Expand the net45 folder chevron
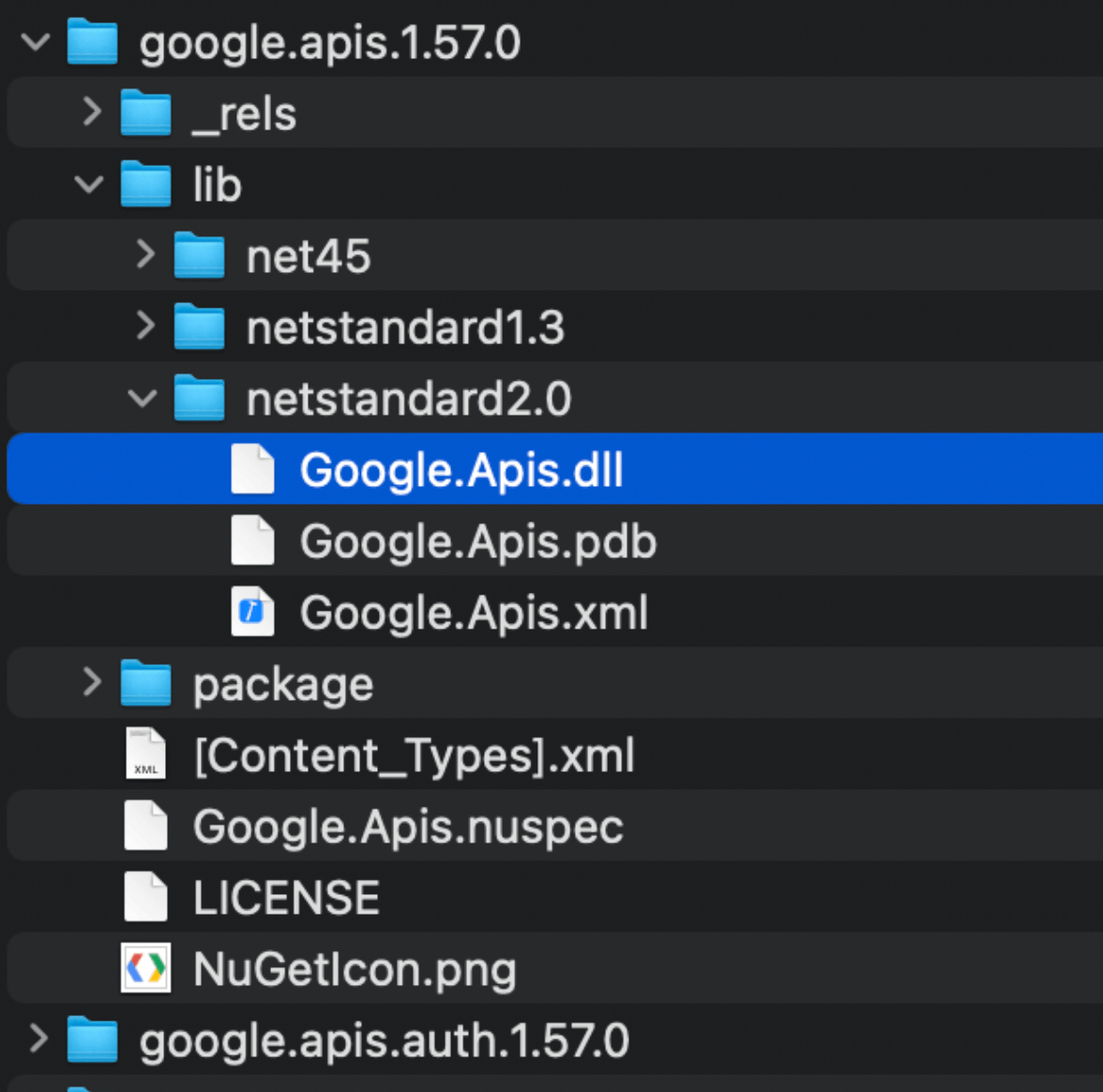This screenshot has height=1092, width=1103. point(144,254)
